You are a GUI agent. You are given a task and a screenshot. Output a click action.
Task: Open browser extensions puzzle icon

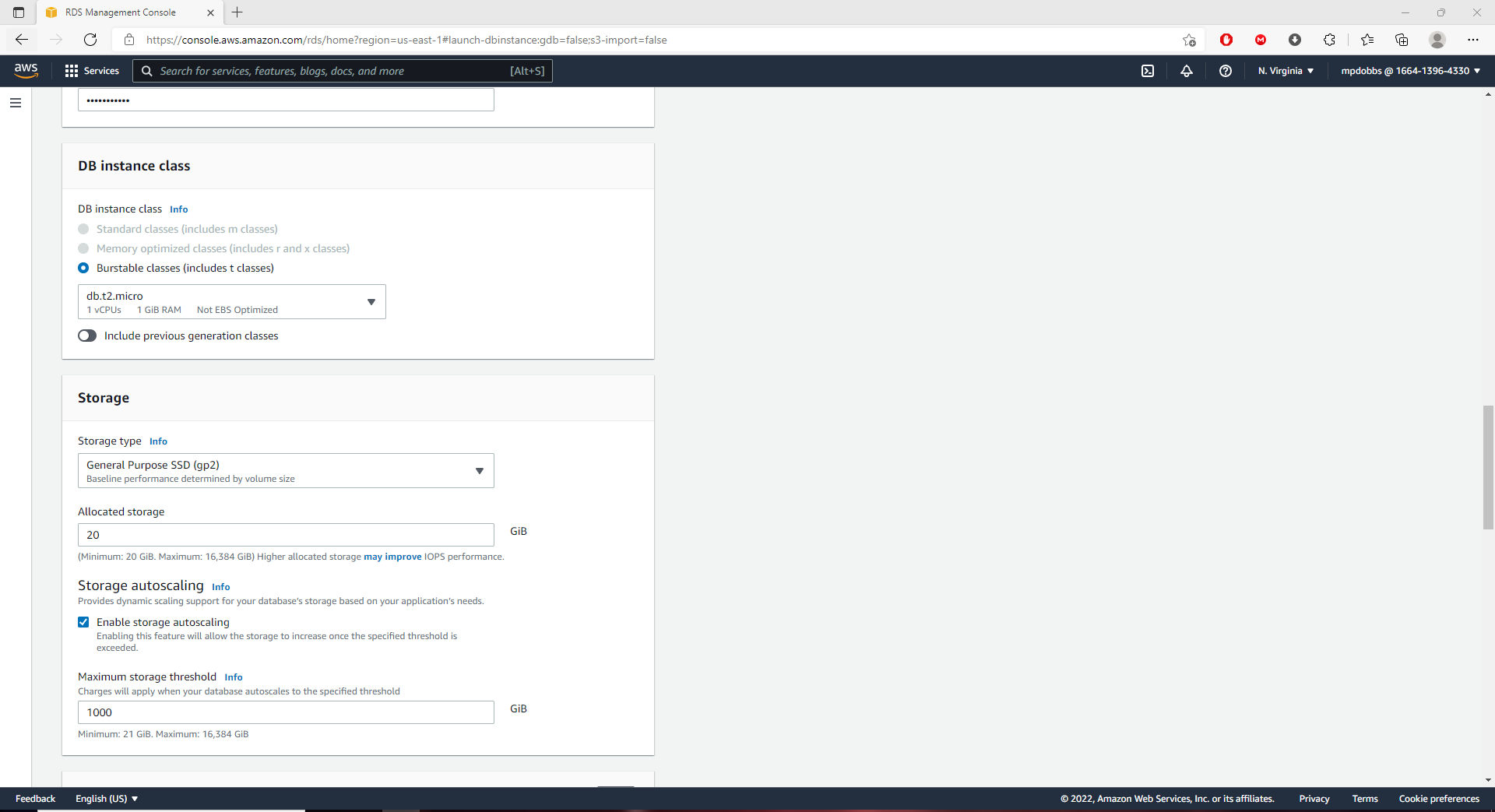pyautogui.click(x=1329, y=40)
